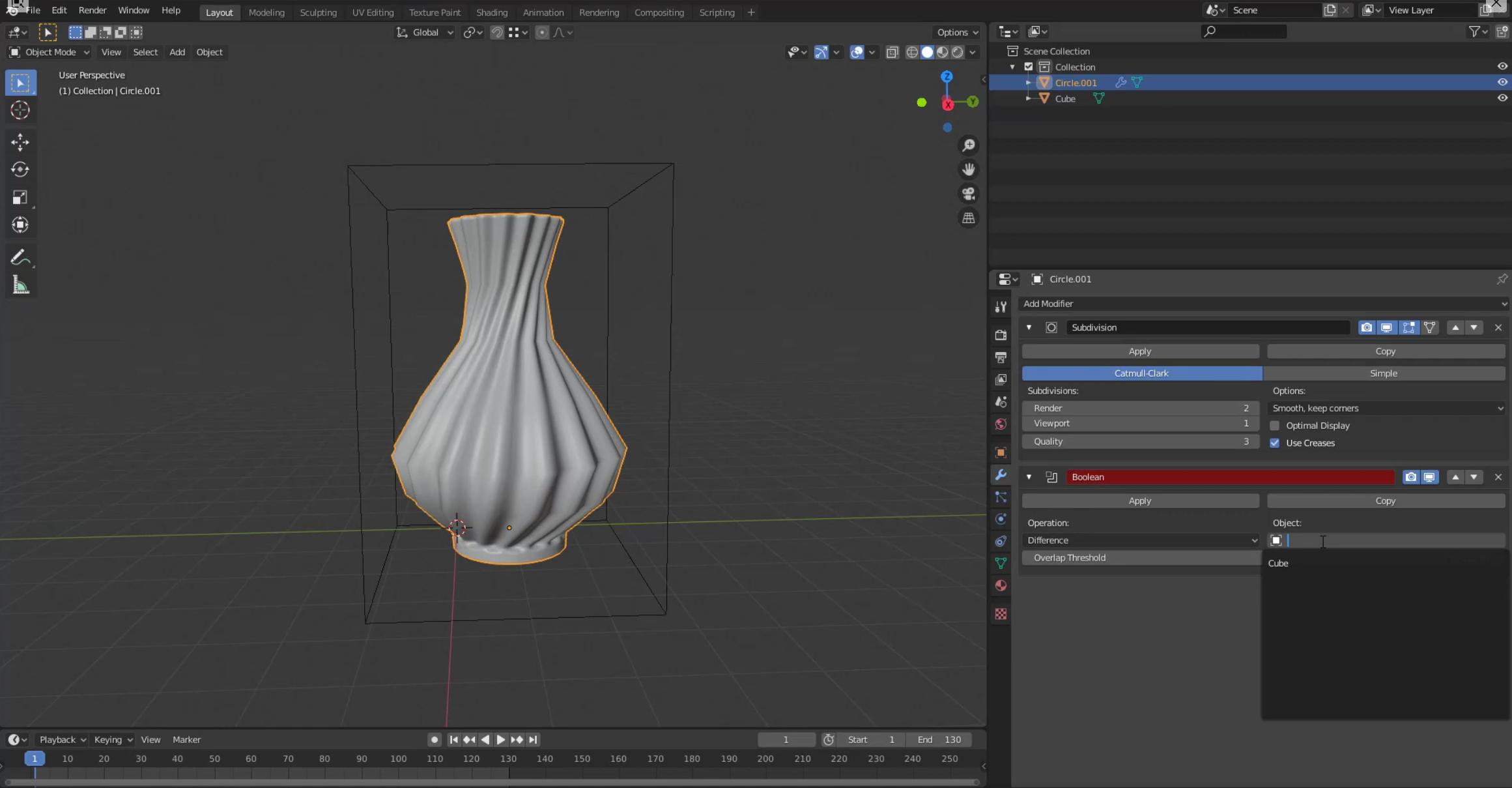Choose the Measure ruler tool
This screenshot has height=788, width=1512.
point(20,285)
